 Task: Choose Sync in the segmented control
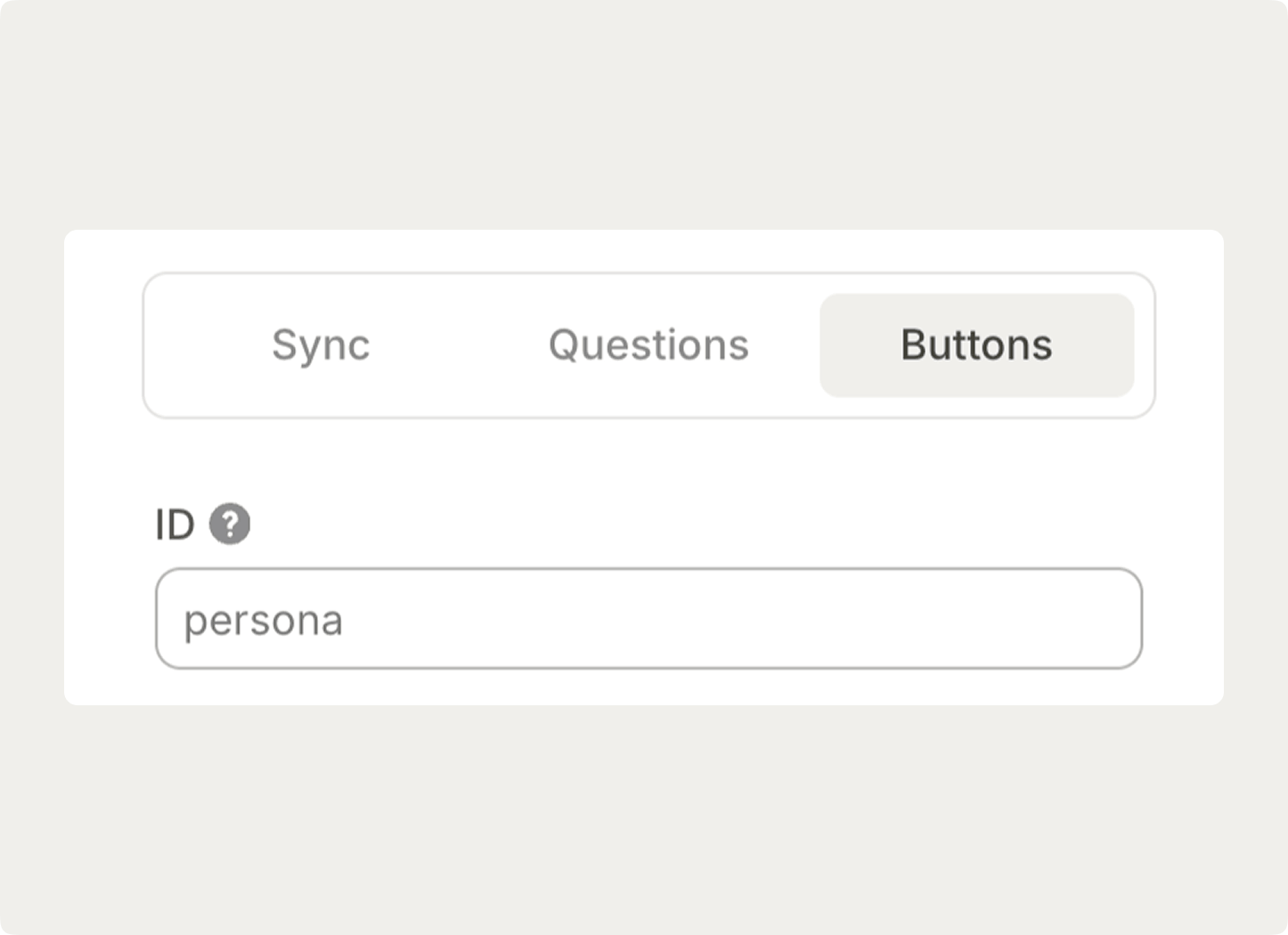321,345
